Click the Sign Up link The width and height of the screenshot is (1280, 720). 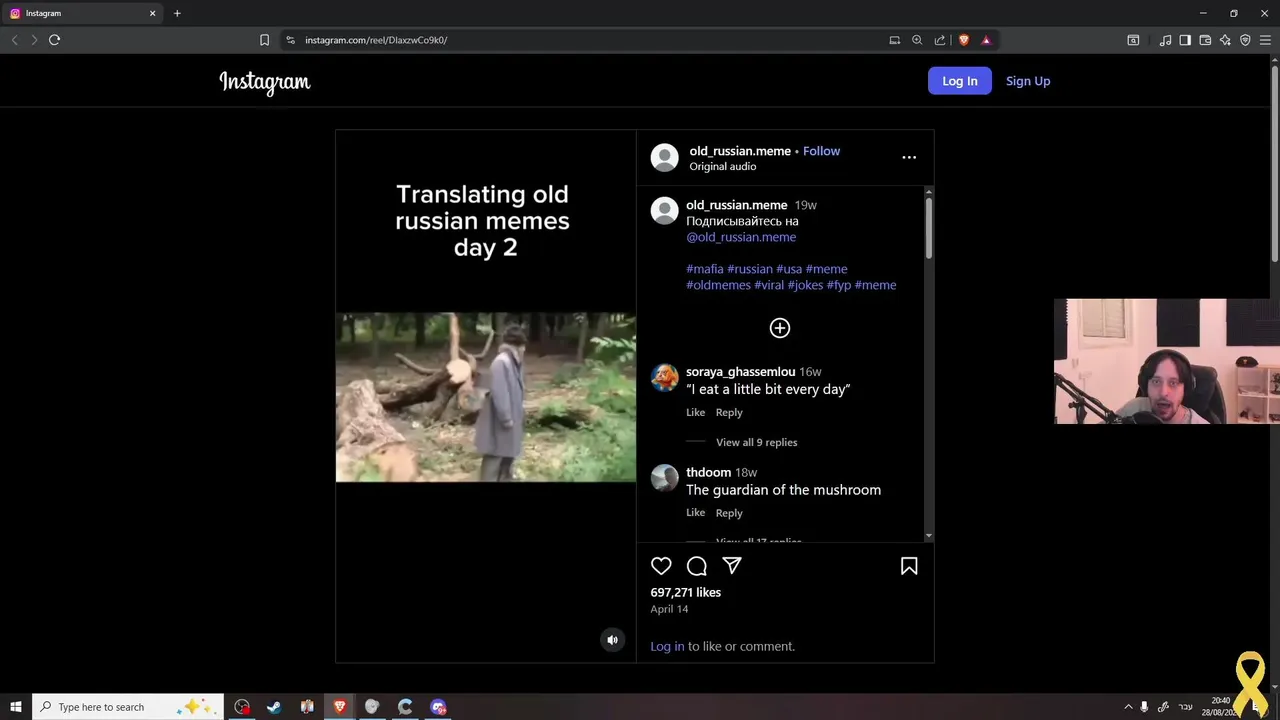[1028, 81]
